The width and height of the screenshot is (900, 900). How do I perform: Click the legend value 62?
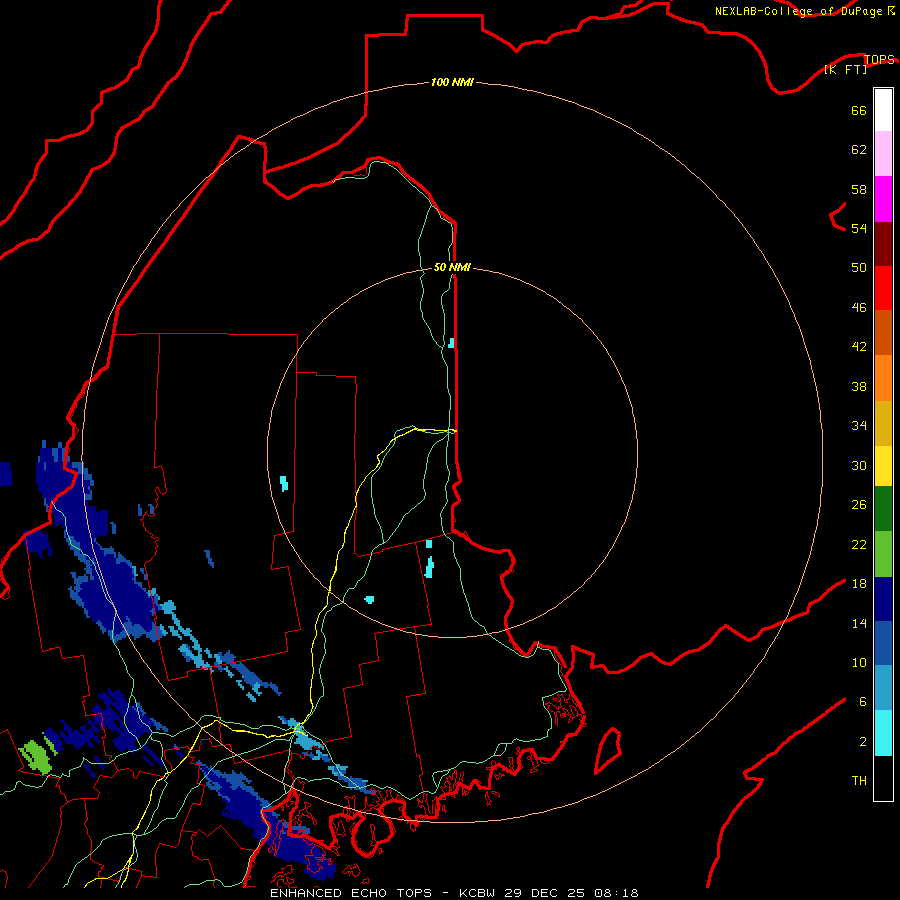[859, 150]
